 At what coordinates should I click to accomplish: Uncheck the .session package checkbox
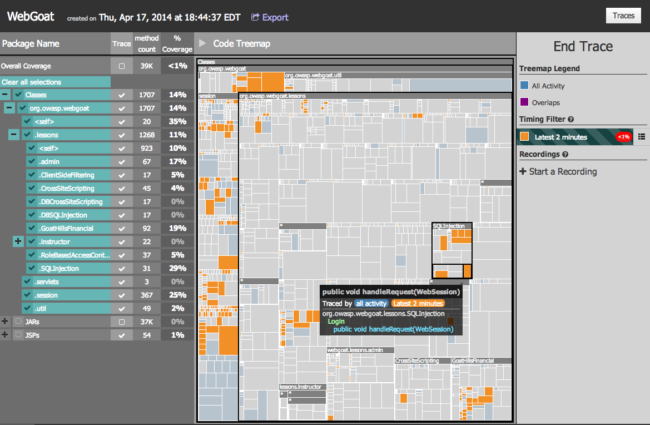point(27,295)
